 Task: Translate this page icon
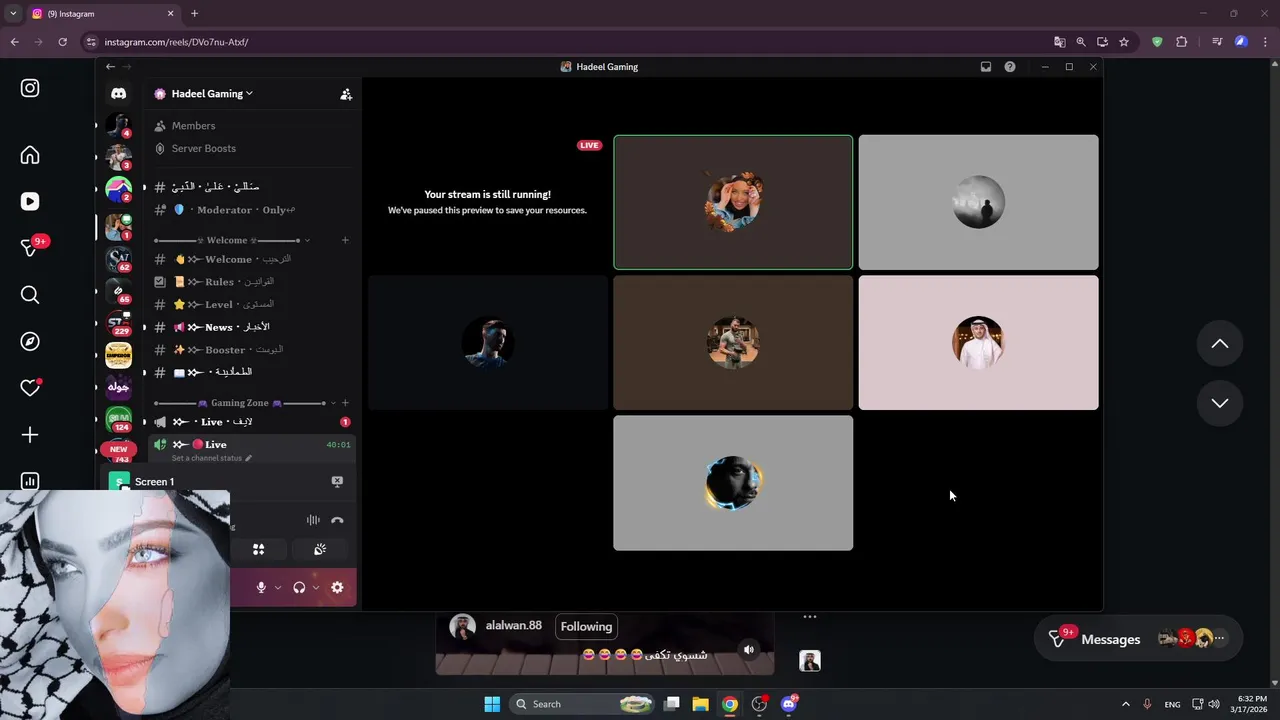point(1059,42)
